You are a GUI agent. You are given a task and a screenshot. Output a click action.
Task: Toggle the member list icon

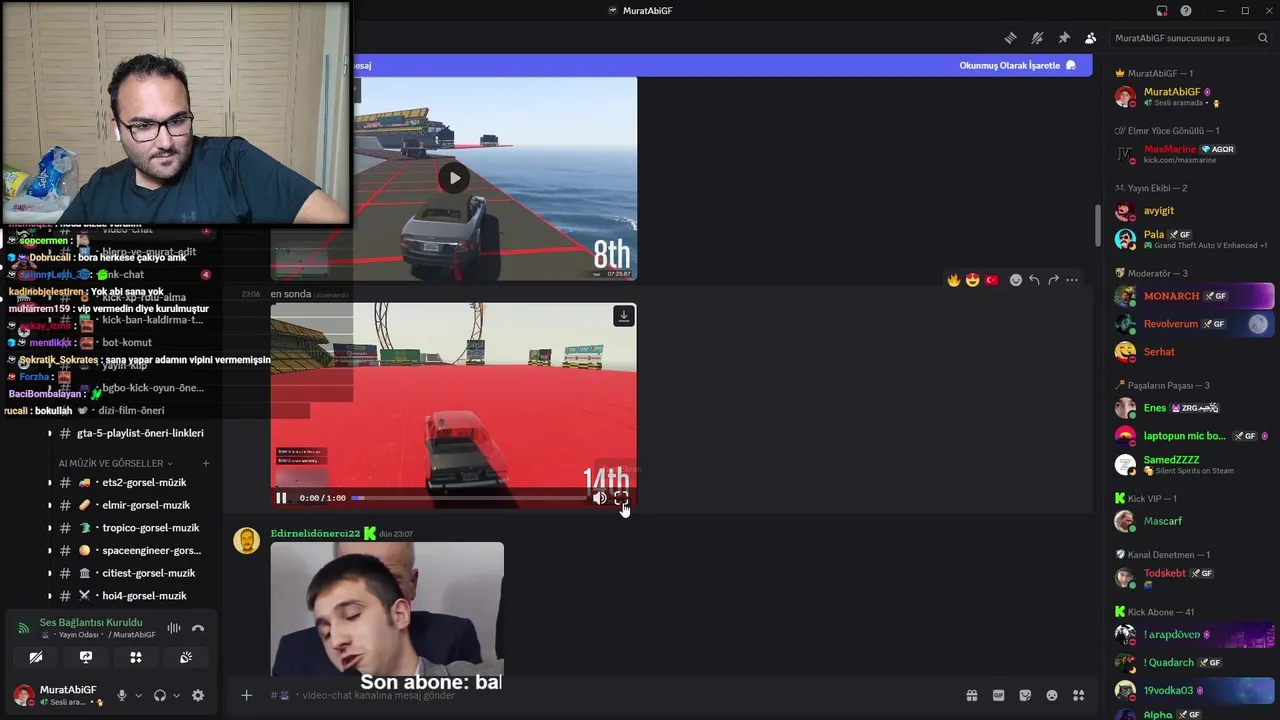click(1090, 38)
